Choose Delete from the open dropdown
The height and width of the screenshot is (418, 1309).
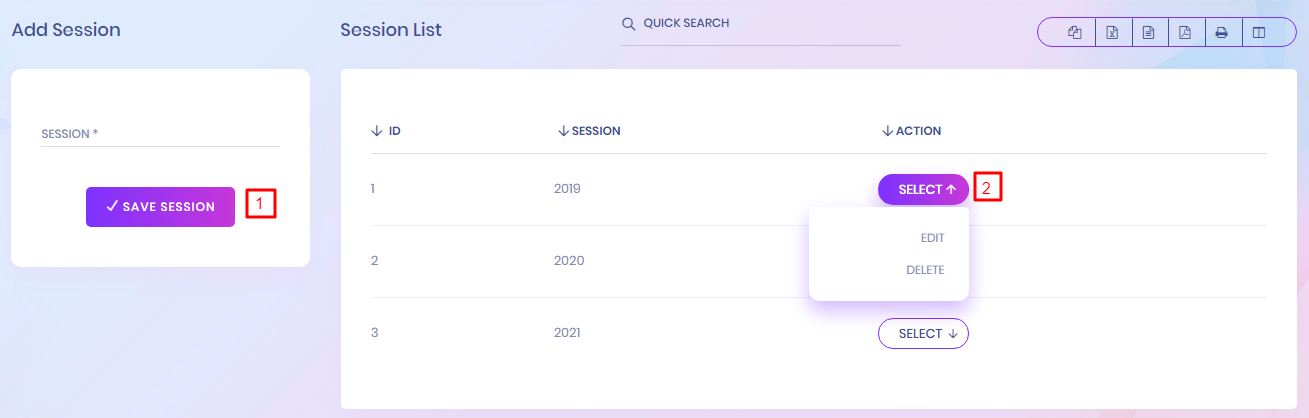(x=924, y=270)
